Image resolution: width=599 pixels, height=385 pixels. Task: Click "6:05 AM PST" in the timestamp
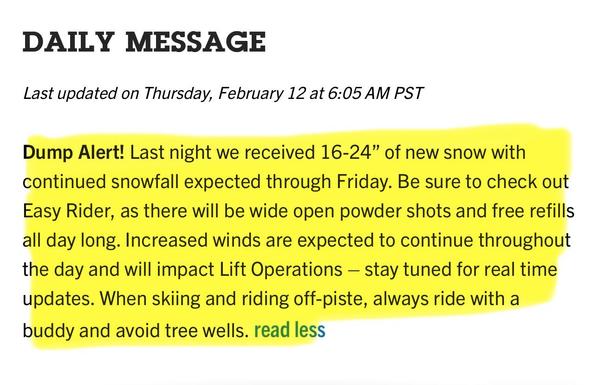tap(375, 94)
